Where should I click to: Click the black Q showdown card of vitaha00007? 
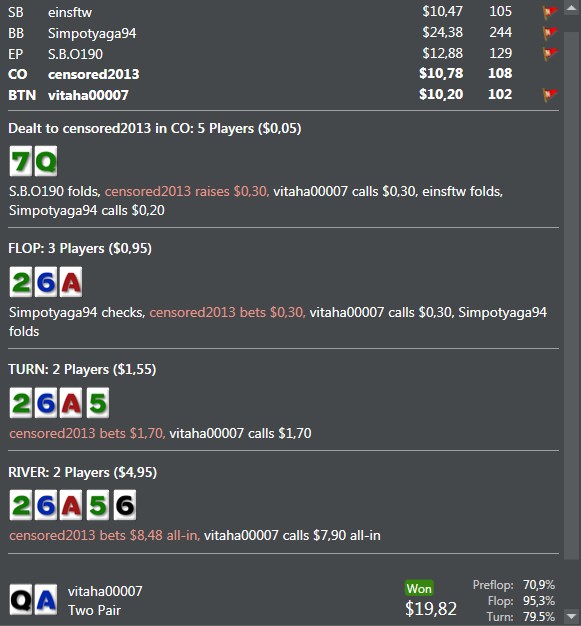pyautogui.click(x=21, y=600)
